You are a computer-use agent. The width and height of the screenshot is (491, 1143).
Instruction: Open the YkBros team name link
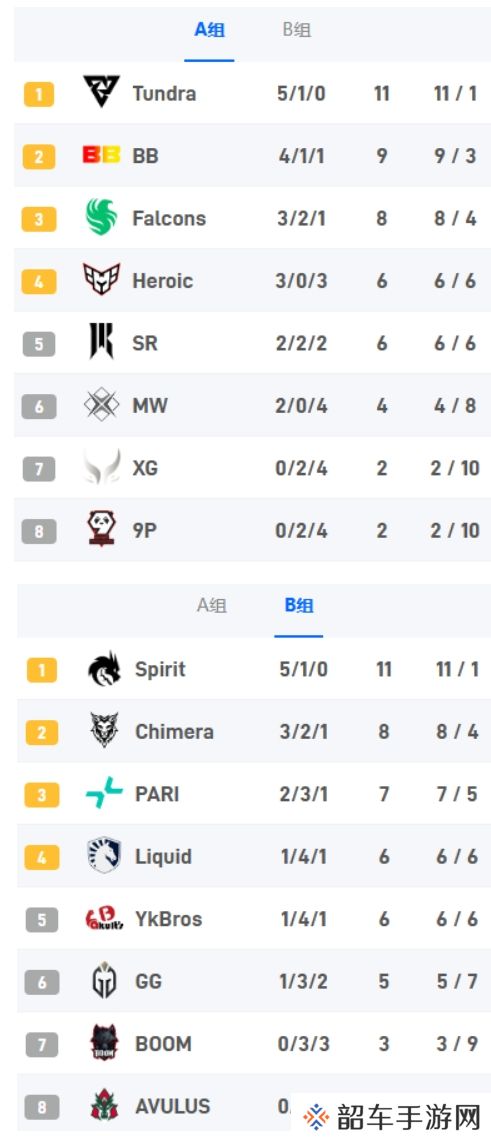[168, 918]
